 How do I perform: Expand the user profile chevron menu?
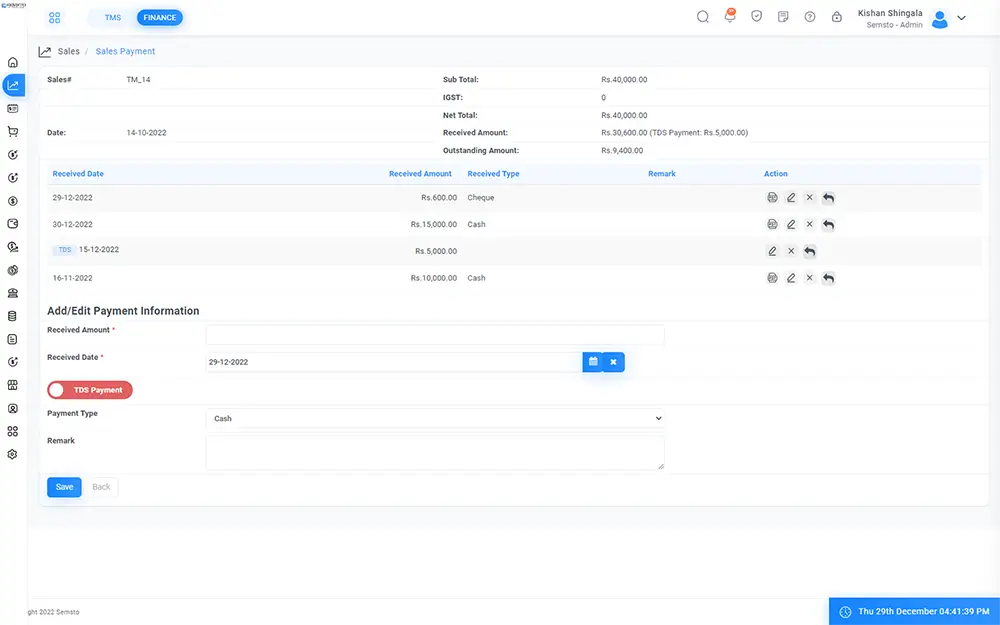click(x=961, y=18)
